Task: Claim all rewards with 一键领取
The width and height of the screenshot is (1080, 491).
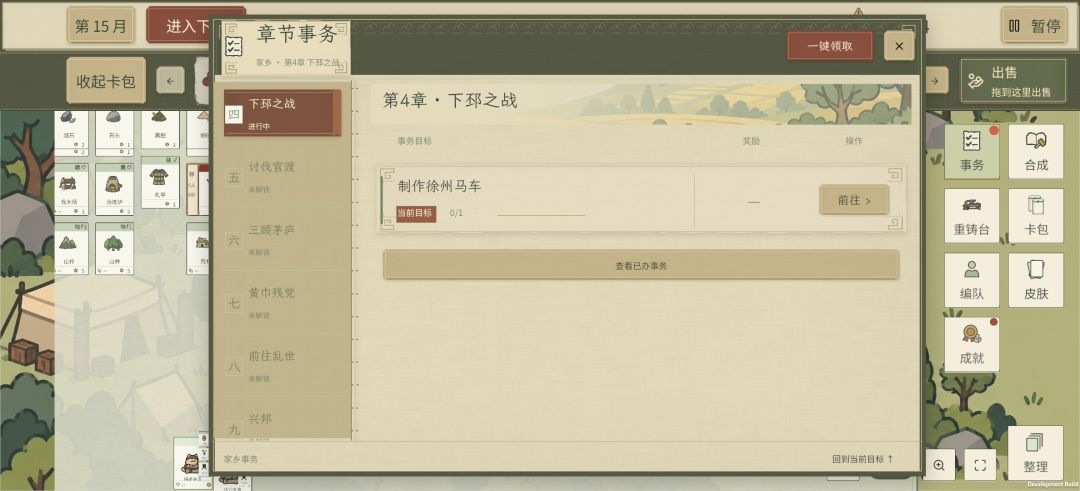Action: [x=830, y=46]
